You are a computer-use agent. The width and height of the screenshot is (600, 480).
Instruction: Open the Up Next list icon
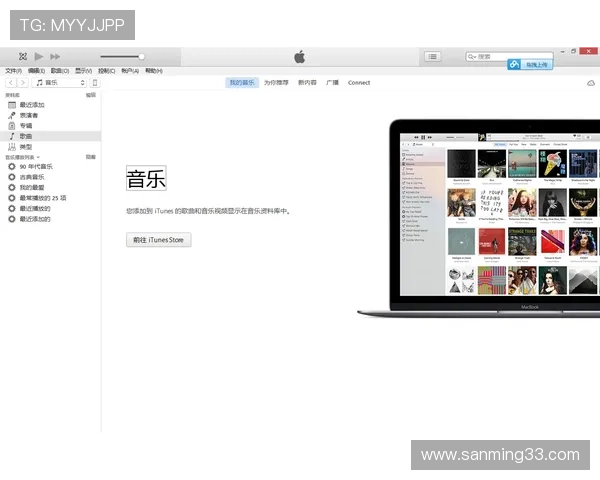tap(433, 57)
